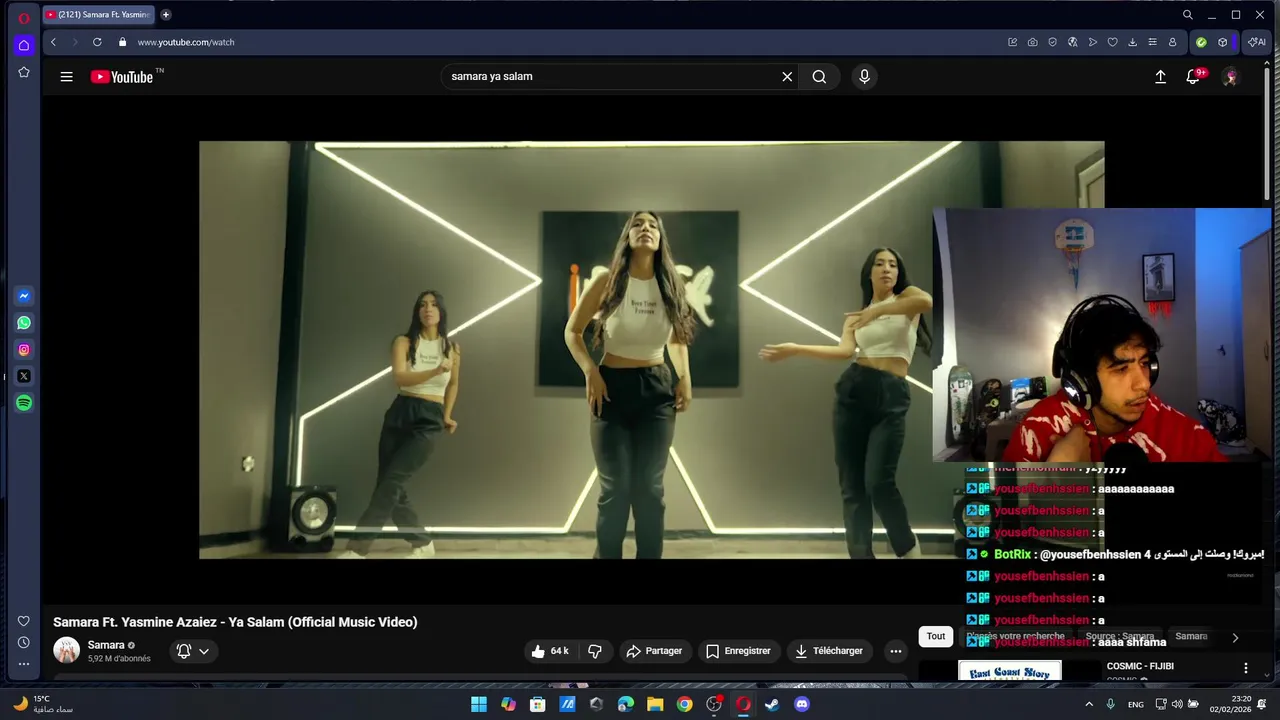This screenshot has width=1280, height=720.
Task: Open sidebar history clock icon
Action: tap(24, 643)
